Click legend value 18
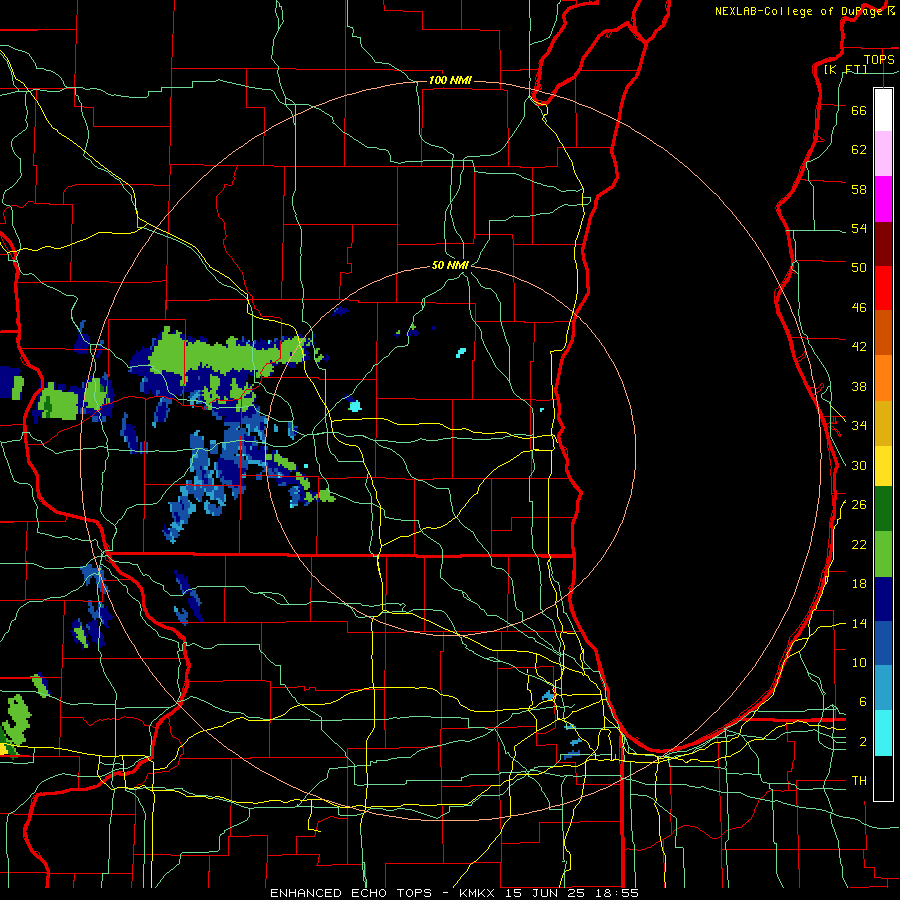Viewport: 900px width, 900px height. click(859, 584)
